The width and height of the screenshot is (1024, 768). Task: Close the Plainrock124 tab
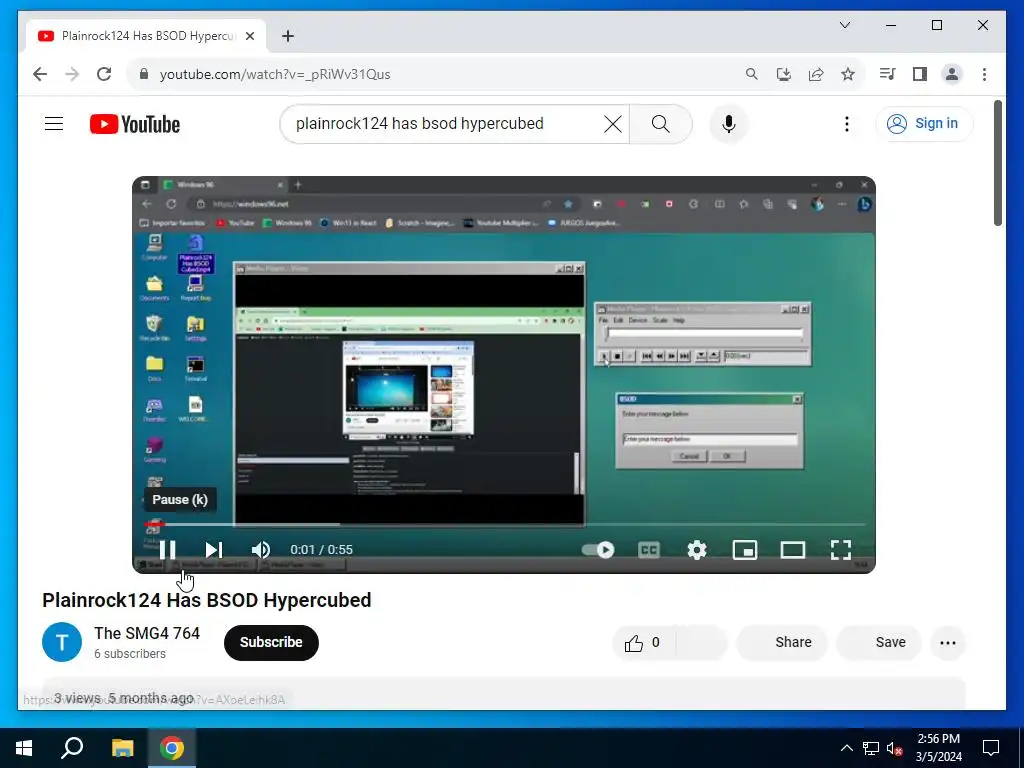tap(249, 36)
